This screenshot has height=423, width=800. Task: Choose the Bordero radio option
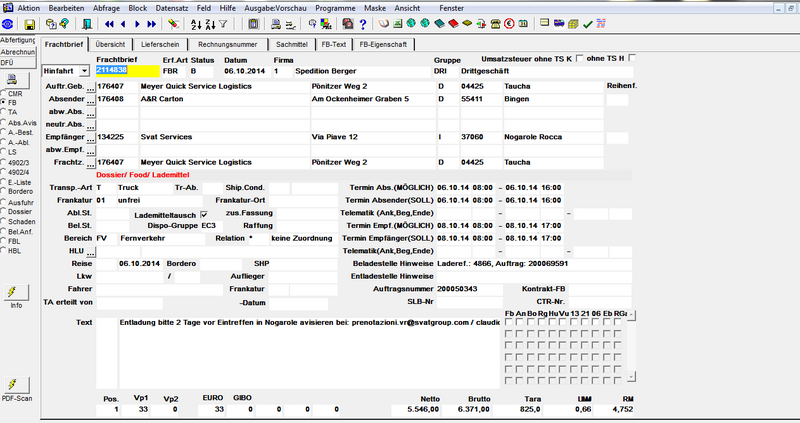[4, 191]
